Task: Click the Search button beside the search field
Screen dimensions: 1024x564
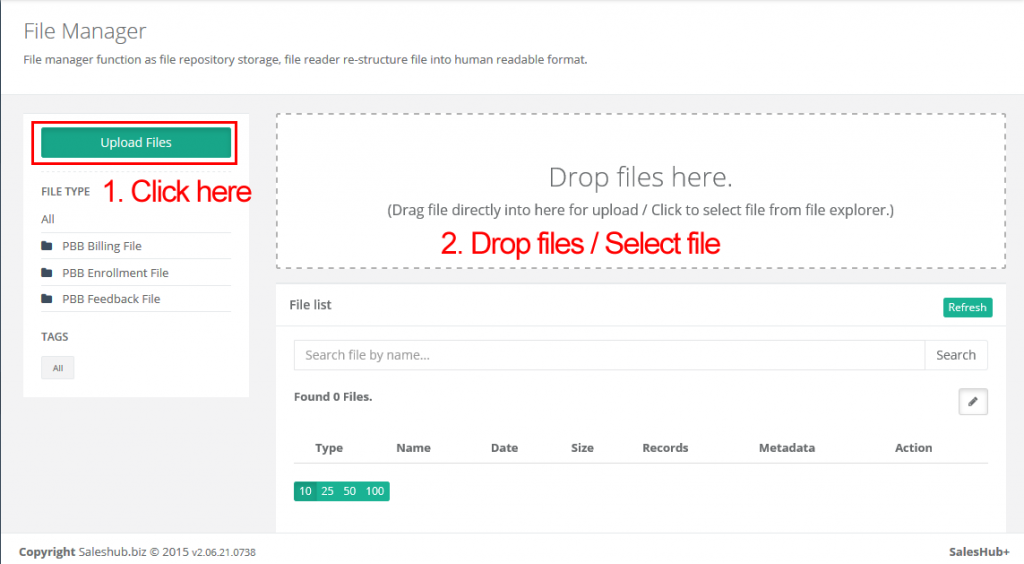Action: [x=955, y=355]
